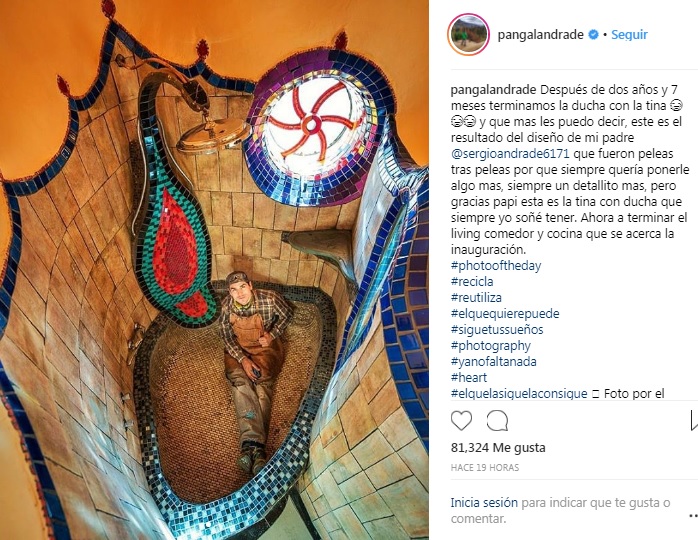Image resolution: width=698 pixels, height=540 pixels.
Task: Like the post with the heart icon
Action: pyautogui.click(x=461, y=421)
